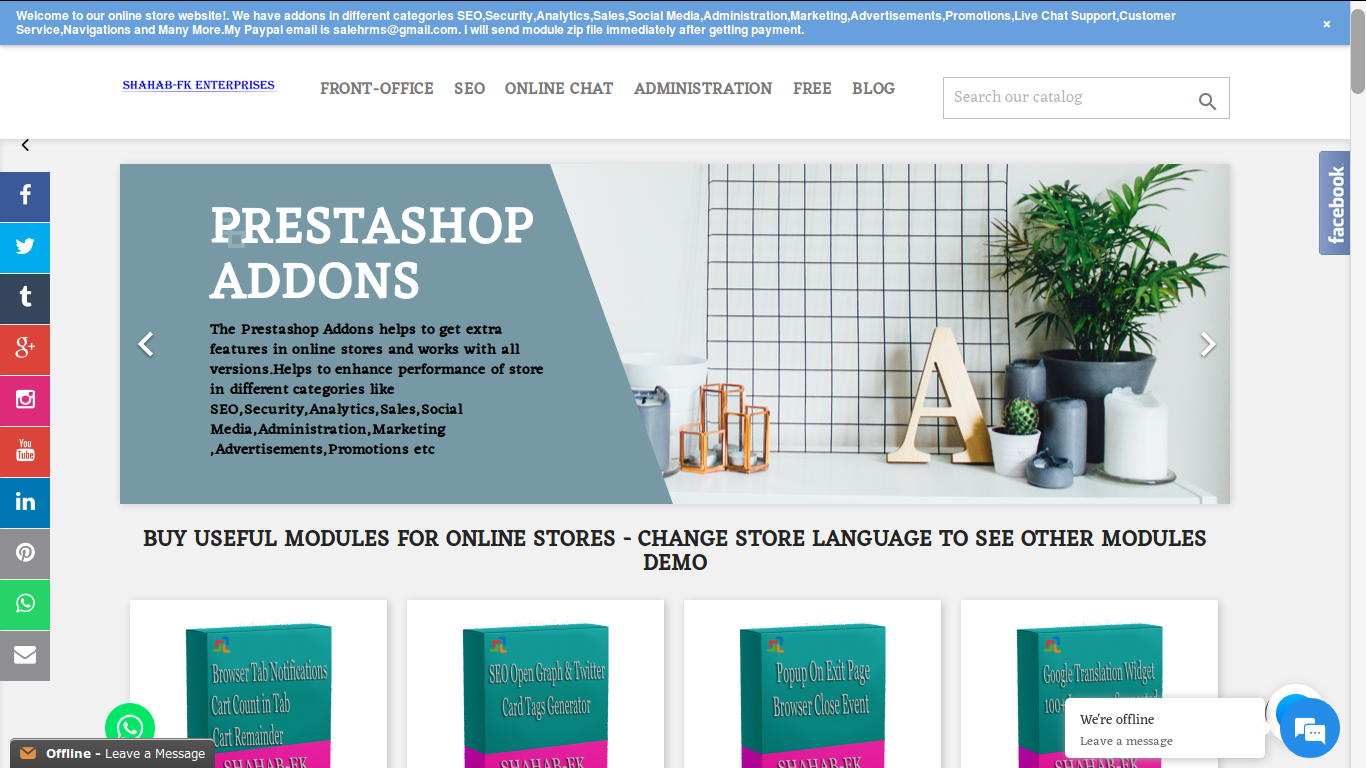Dismiss the top welcome notification banner
The height and width of the screenshot is (768, 1366).
(1327, 24)
